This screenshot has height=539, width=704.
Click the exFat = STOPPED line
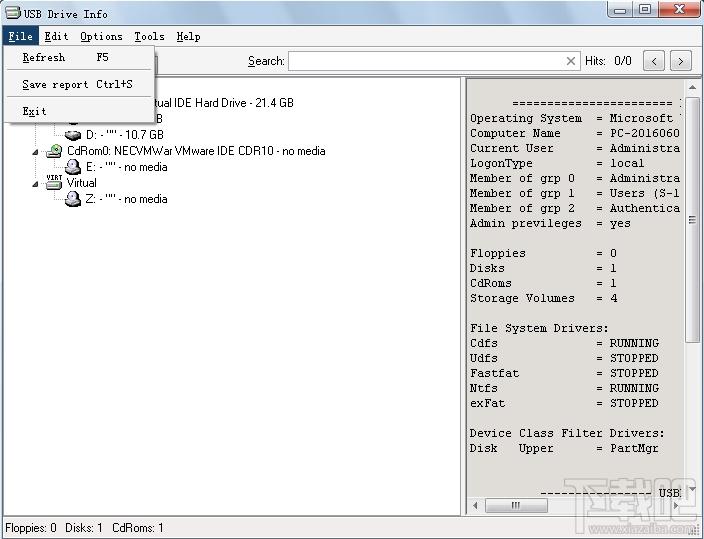coord(564,403)
